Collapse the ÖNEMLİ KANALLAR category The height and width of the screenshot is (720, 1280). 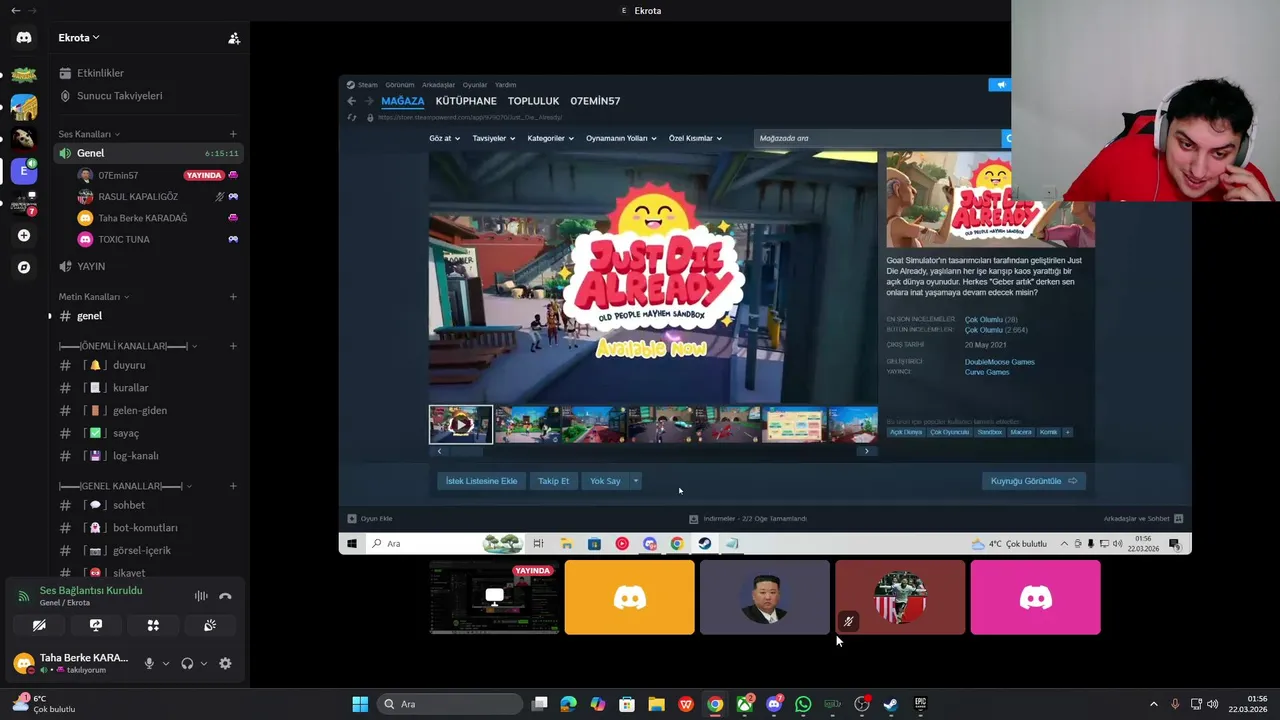[128, 346]
